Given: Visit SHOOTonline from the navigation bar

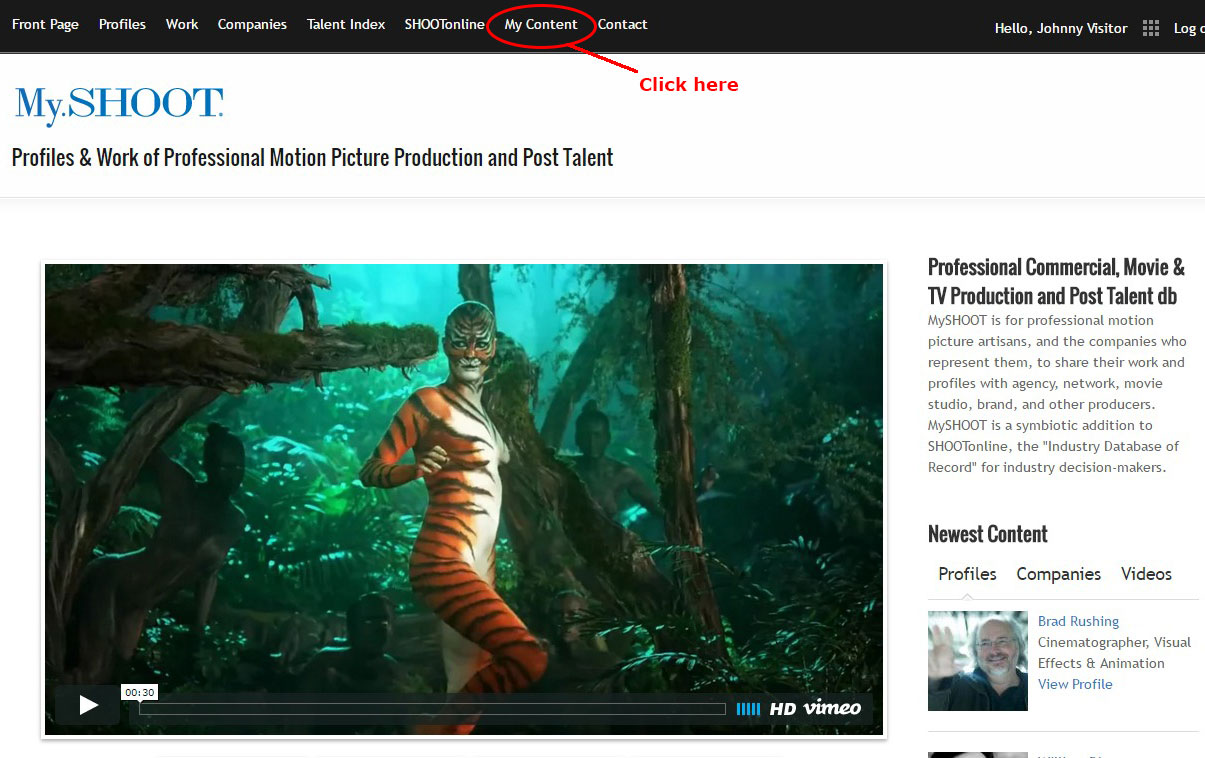Looking at the screenshot, I should coord(444,24).
